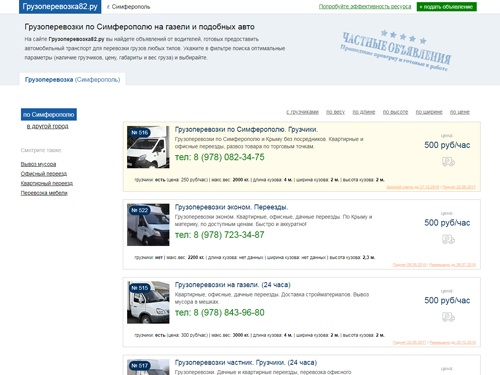Click the heading Грузоперевозки по Симферополю на газели
This screenshot has width=500, height=375.
[x=140, y=27]
